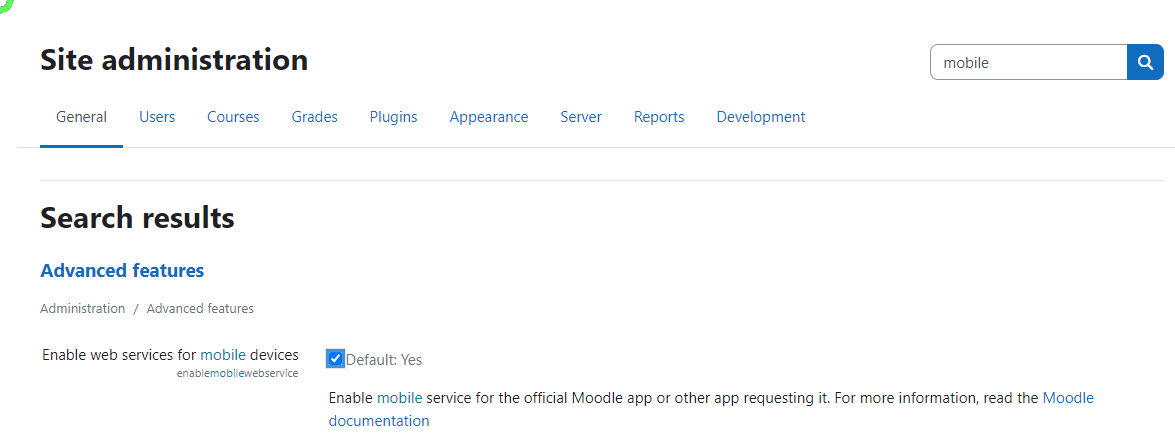Open the General tab

point(82,117)
